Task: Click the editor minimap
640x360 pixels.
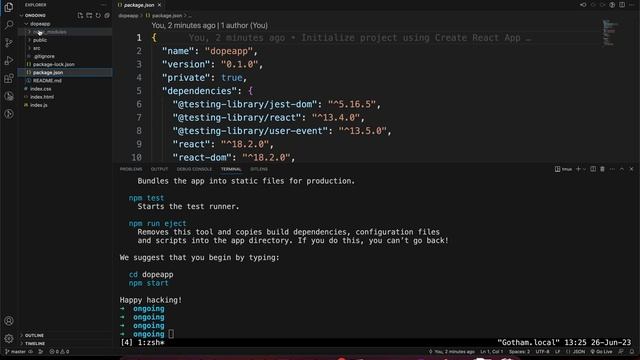Action: click(610, 33)
